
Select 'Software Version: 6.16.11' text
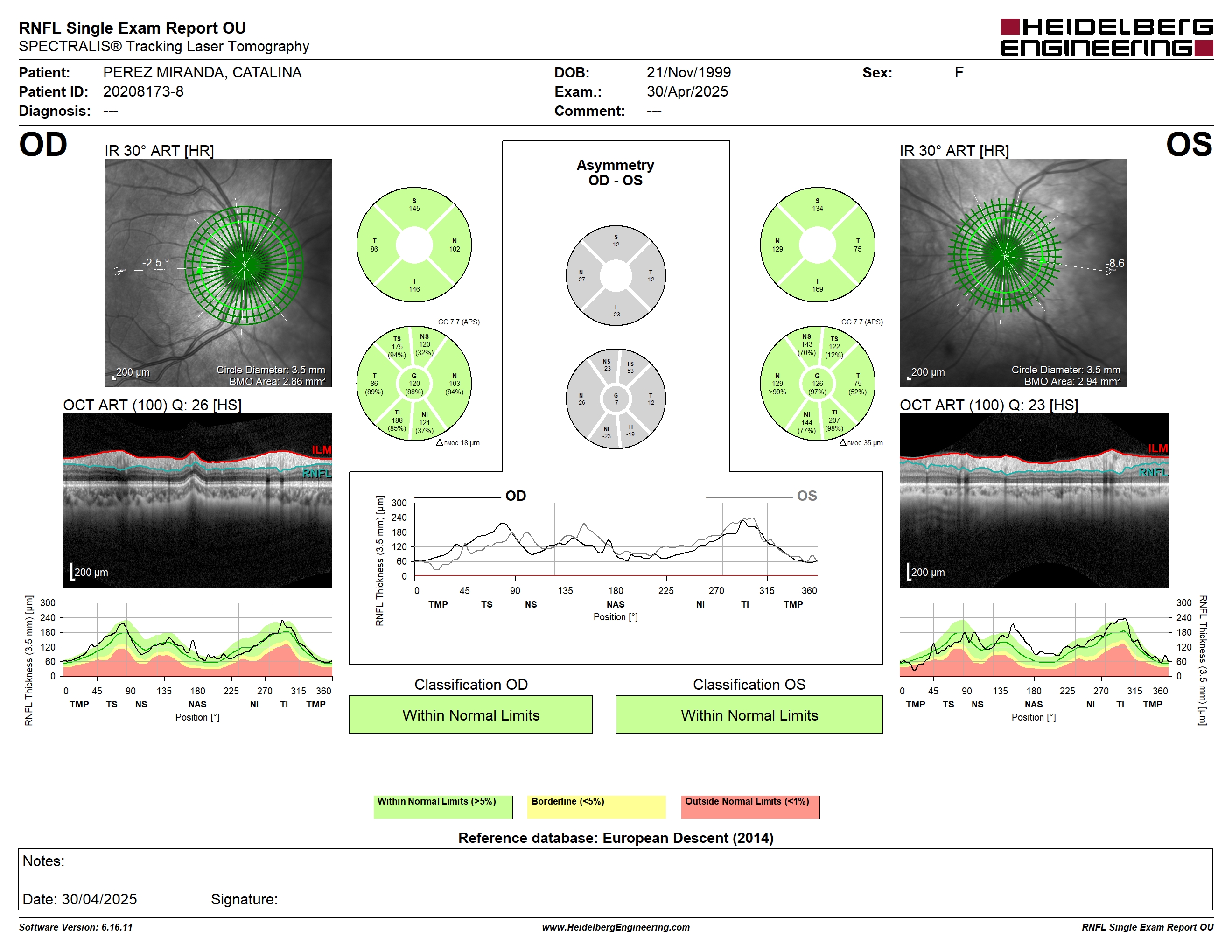click(76, 927)
